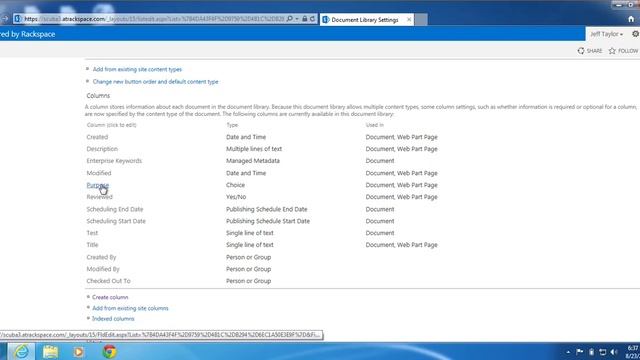
Task: Show hidden tray icons arrow
Action: pyautogui.click(x=568, y=352)
